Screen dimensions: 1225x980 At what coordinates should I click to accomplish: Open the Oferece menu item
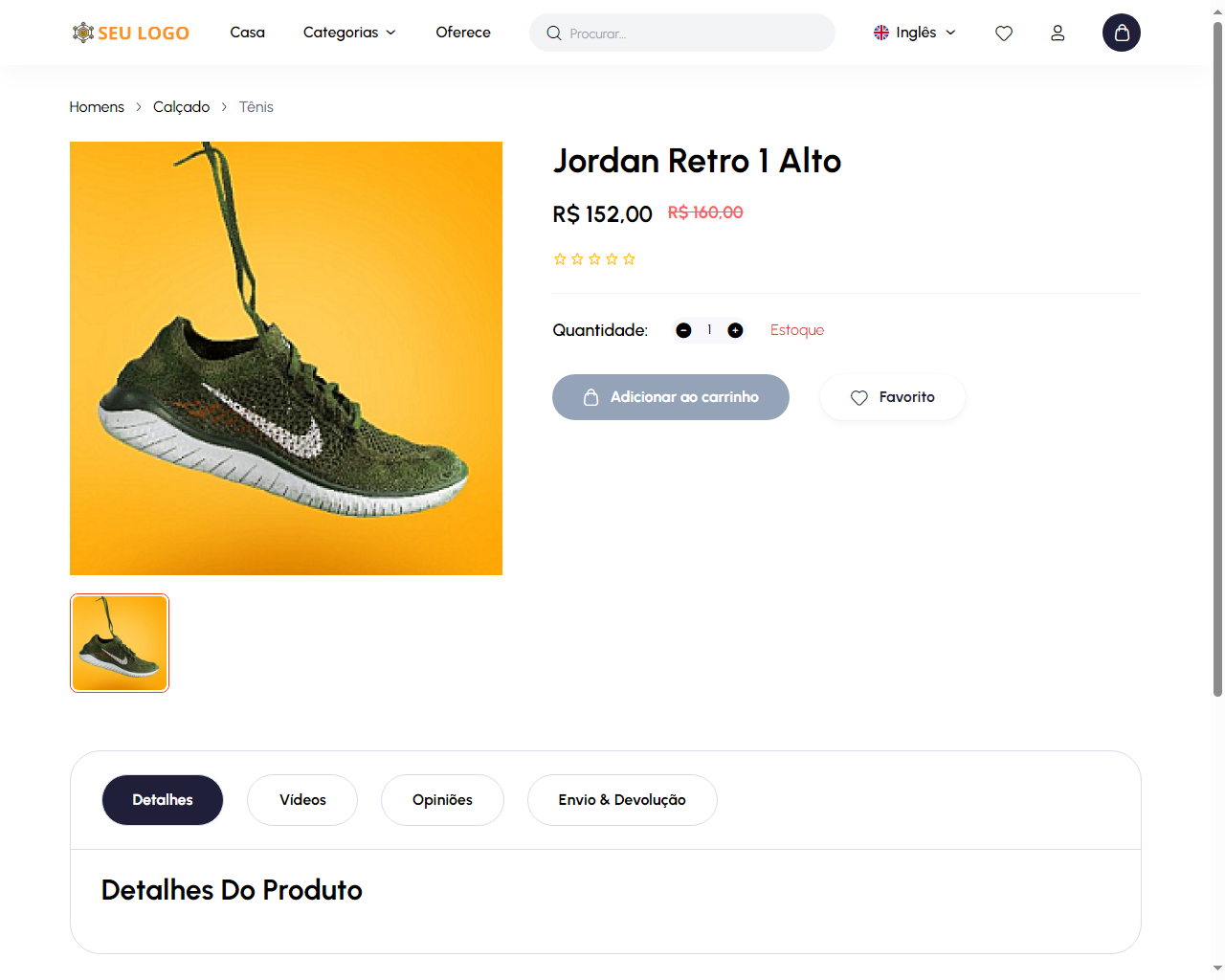[x=463, y=33]
